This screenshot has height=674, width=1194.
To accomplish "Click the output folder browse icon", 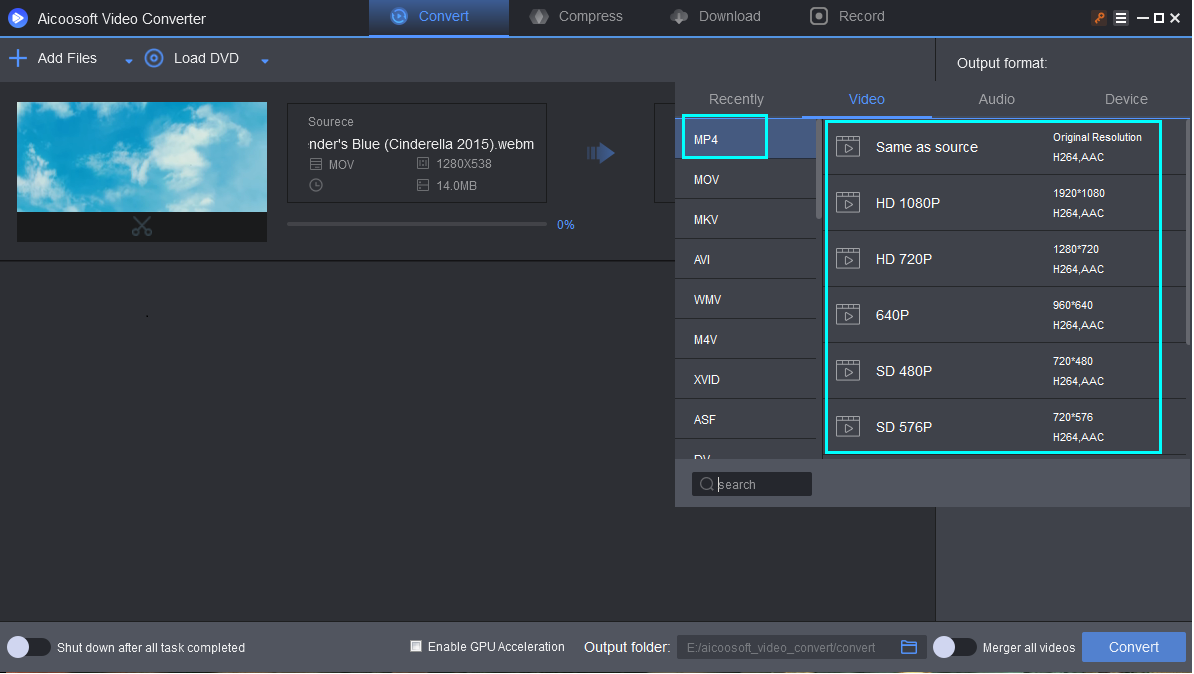I will [908, 647].
